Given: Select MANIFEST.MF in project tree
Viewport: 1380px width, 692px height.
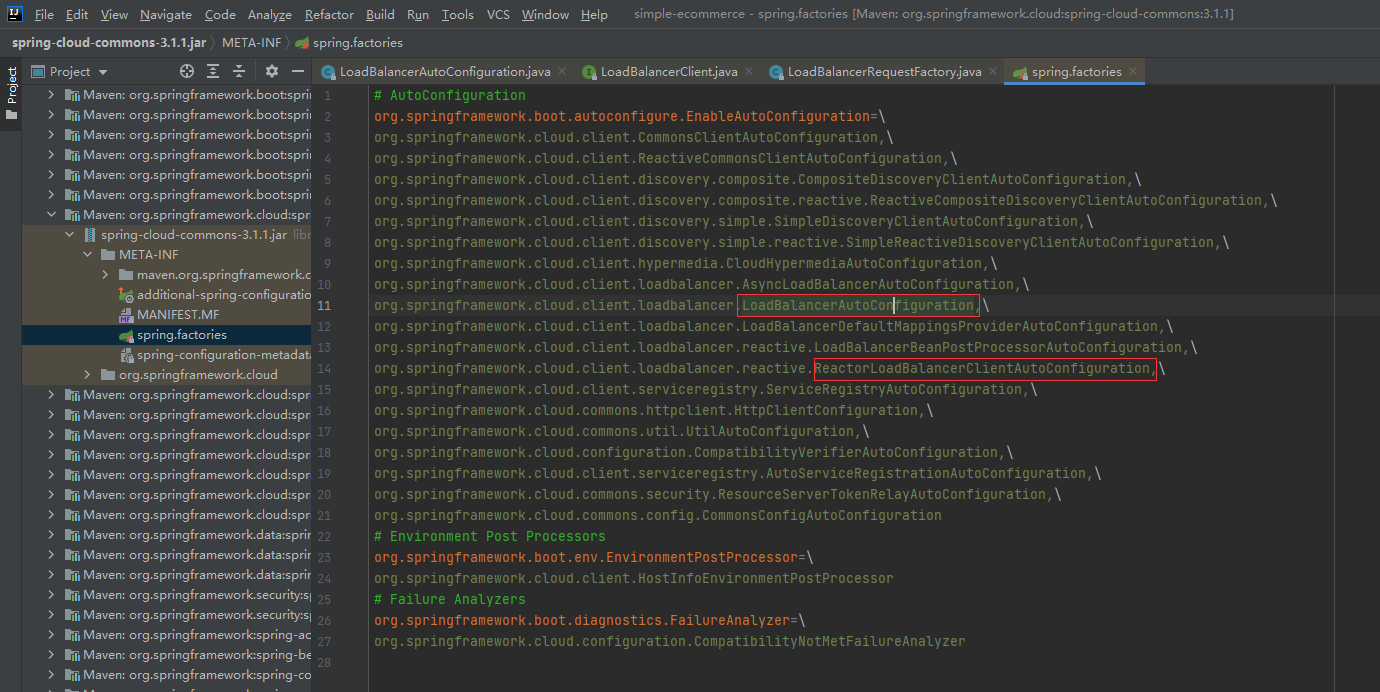Looking at the screenshot, I should pyautogui.click(x=177, y=315).
